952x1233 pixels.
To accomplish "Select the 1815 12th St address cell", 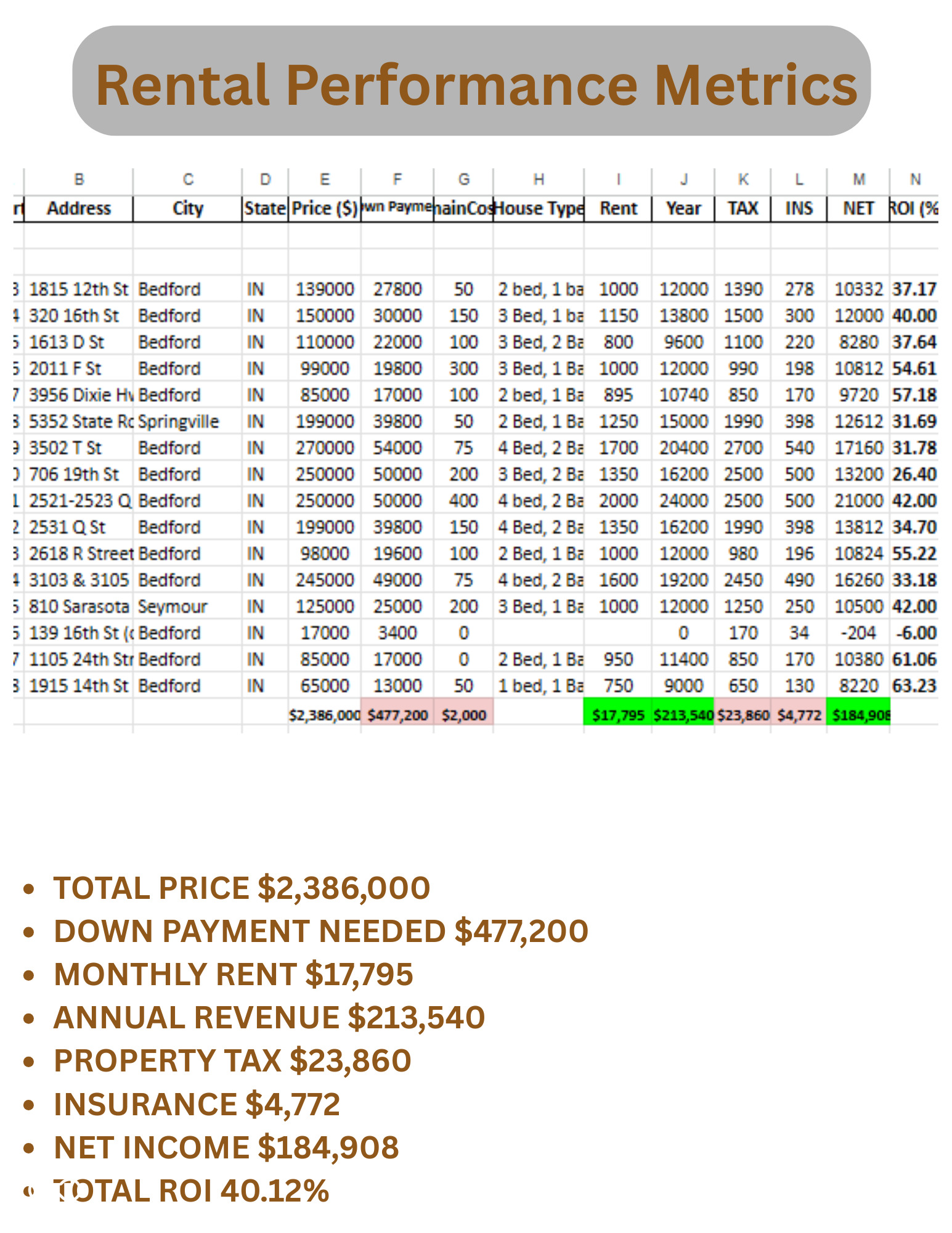I will click(x=79, y=289).
